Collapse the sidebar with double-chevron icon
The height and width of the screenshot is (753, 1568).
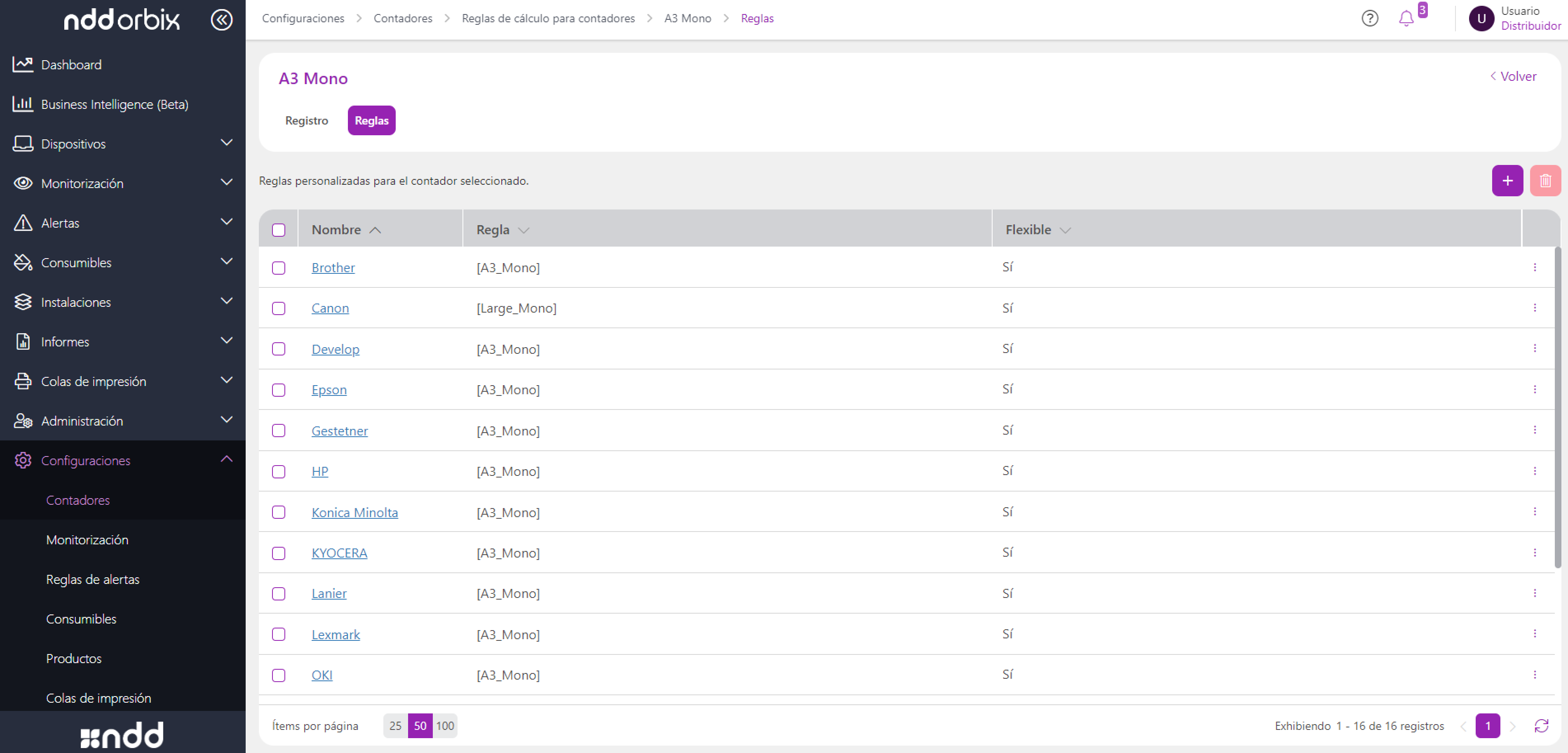[x=222, y=19]
